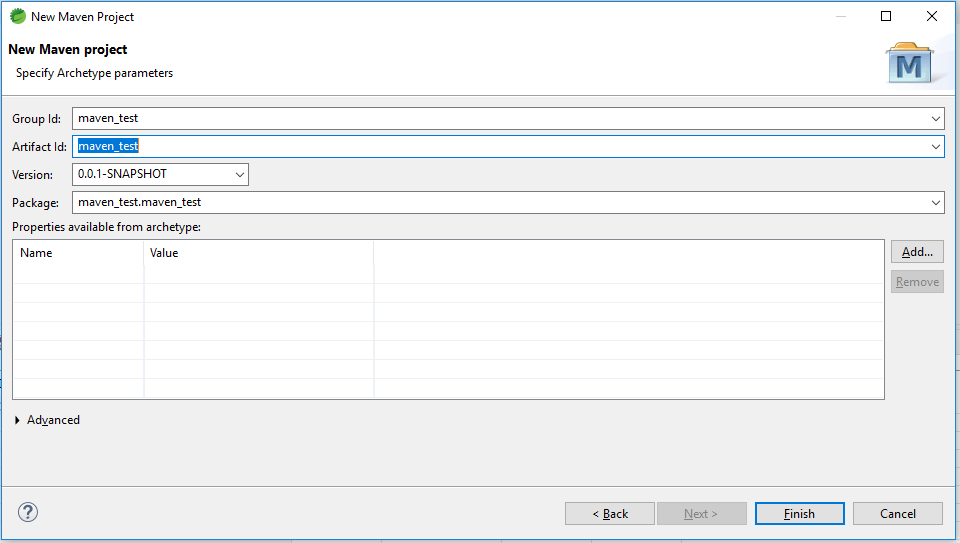This screenshot has width=960, height=543.
Task: Click the 'Properties available from archetype:' label
Action: pyautogui.click(x=107, y=227)
